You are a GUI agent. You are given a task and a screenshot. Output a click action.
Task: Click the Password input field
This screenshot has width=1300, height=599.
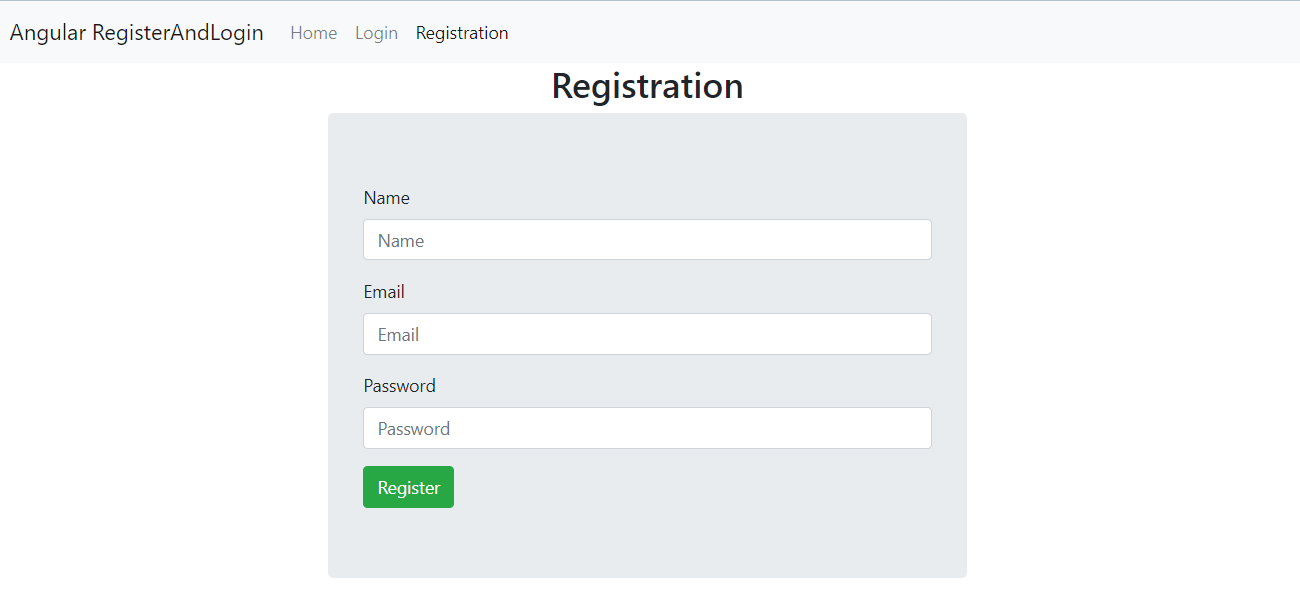(647, 427)
